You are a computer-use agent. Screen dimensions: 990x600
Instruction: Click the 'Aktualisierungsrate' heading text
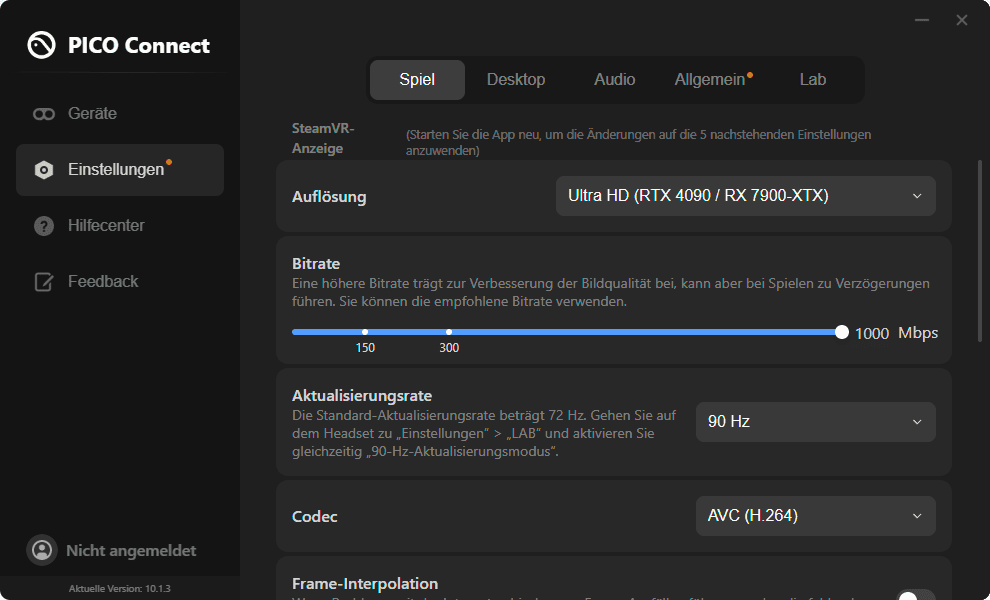[362, 396]
